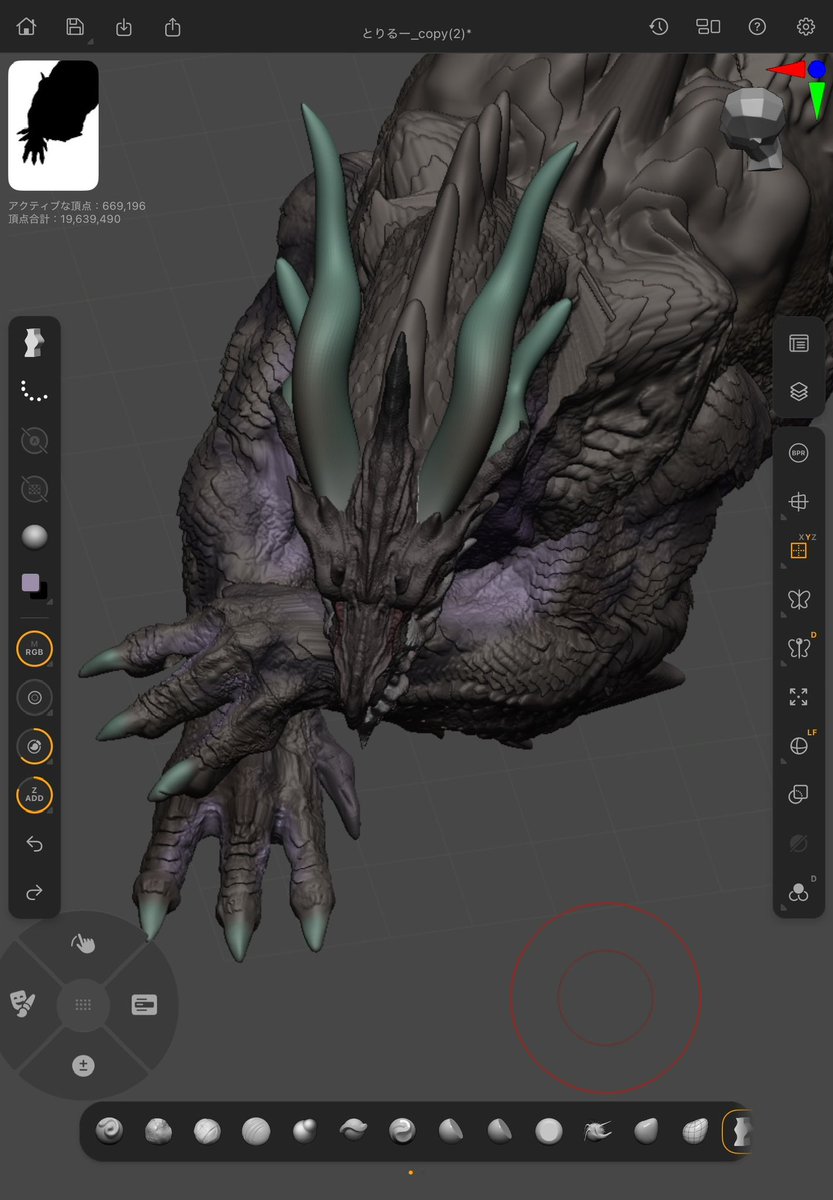The width and height of the screenshot is (833, 1200).
Task: Open the subtool layers stack icon
Action: (x=798, y=392)
